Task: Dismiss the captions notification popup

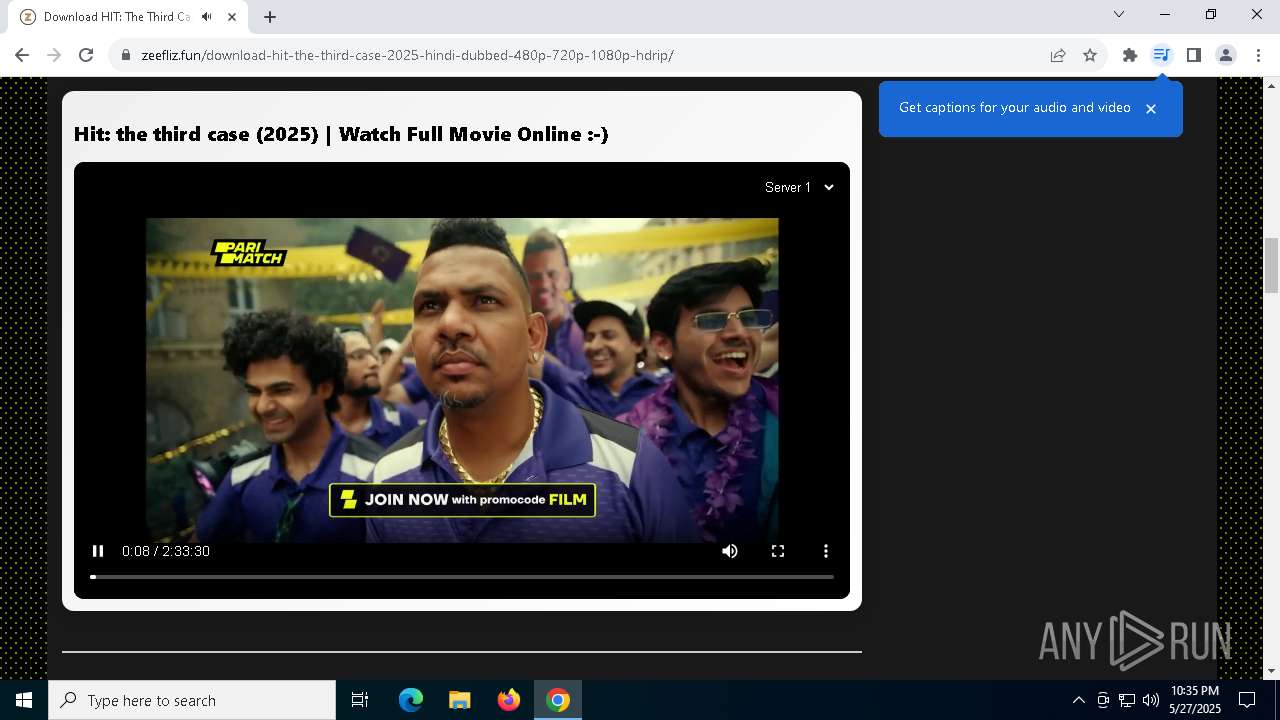Action: (1151, 108)
